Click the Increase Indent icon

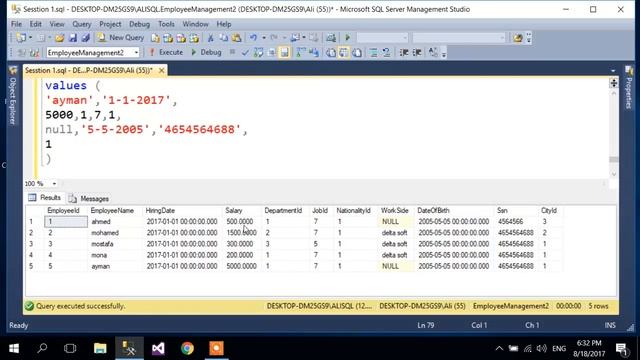pyautogui.click(x=417, y=53)
